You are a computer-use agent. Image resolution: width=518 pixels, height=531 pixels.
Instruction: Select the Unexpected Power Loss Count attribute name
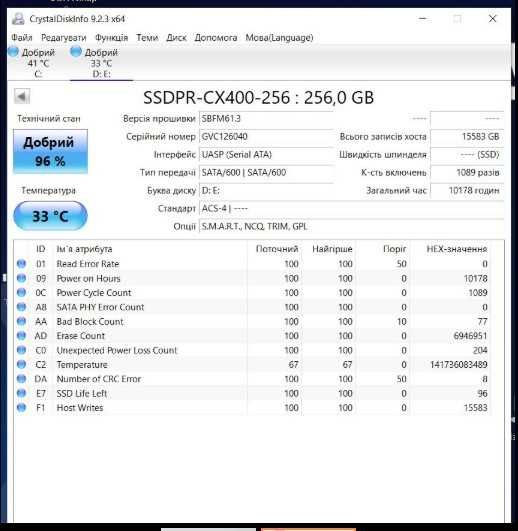click(117, 350)
